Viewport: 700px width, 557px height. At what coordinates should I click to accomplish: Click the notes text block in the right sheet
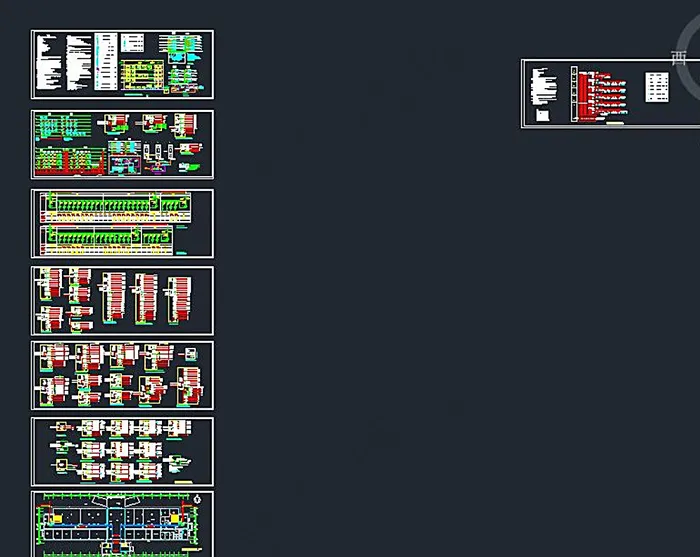(x=541, y=85)
